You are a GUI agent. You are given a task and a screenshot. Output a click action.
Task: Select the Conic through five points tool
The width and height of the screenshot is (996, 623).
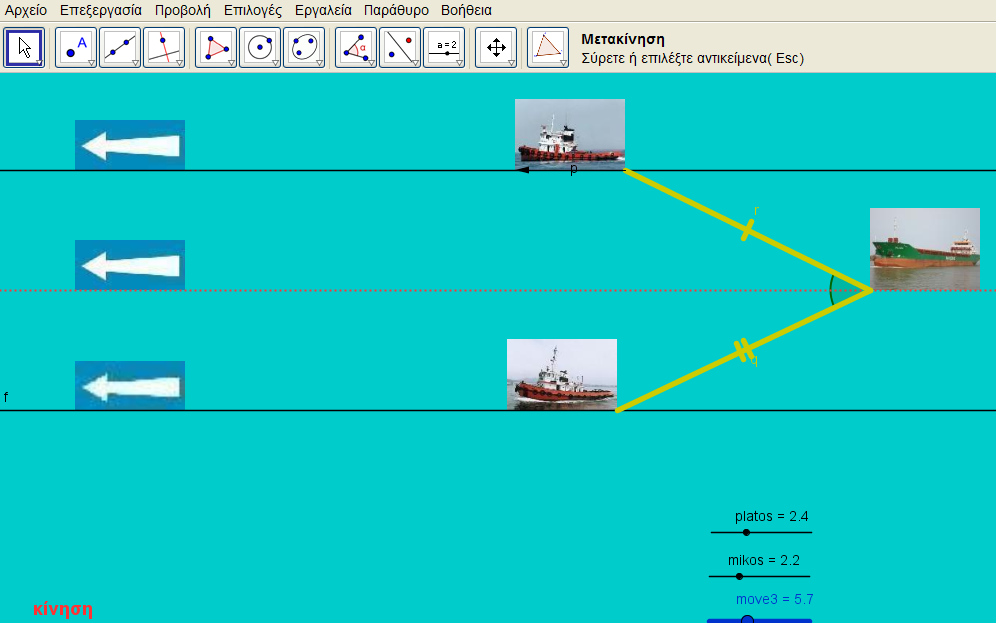coord(304,47)
